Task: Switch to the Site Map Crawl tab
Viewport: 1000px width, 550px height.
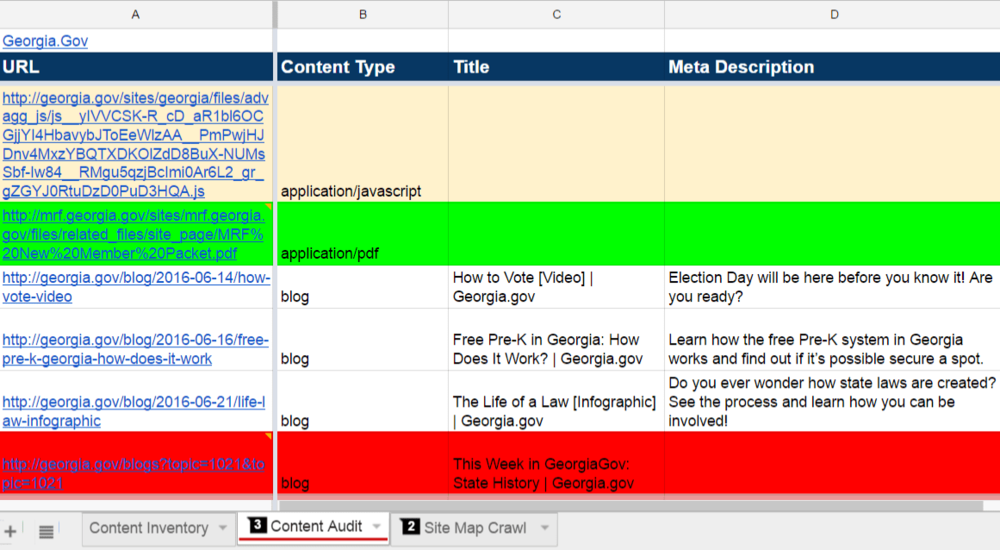Action: click(475, 528)
